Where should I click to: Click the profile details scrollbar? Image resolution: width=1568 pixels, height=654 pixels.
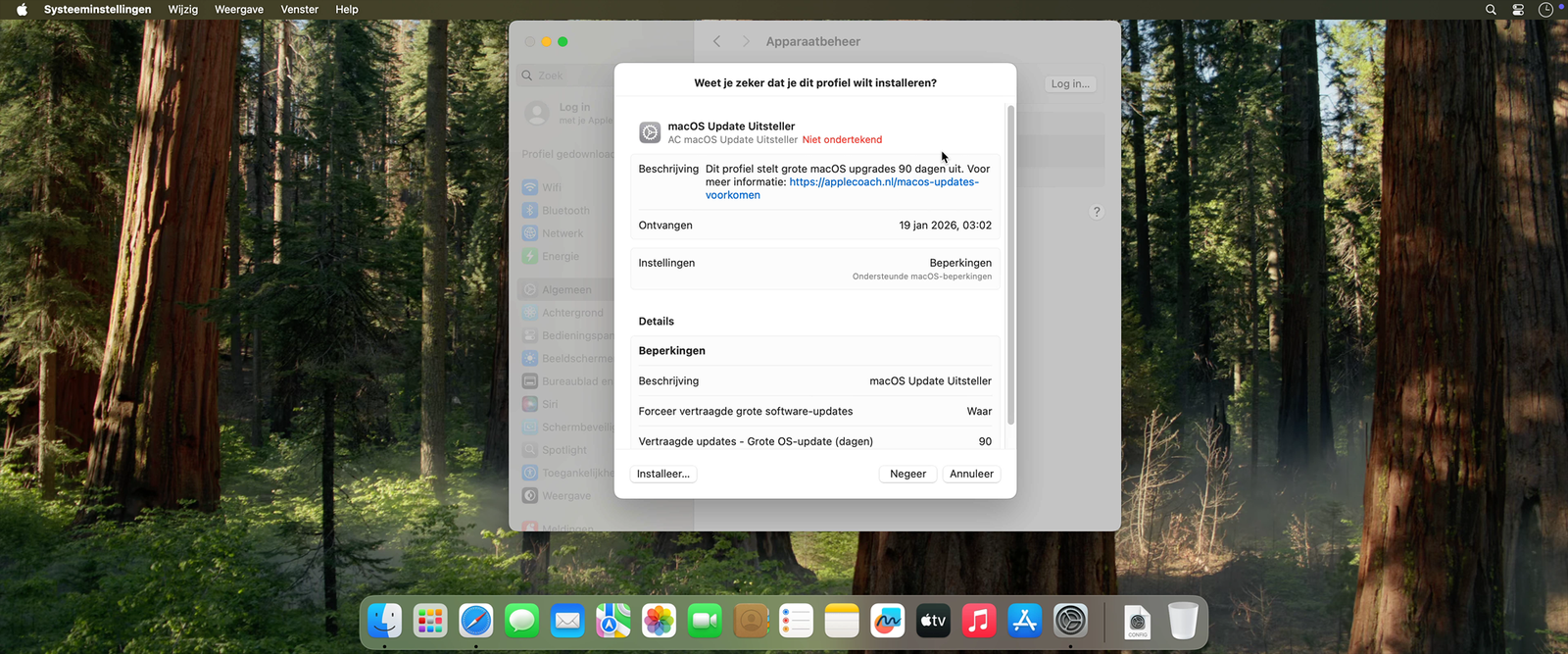coord(1010,265)
